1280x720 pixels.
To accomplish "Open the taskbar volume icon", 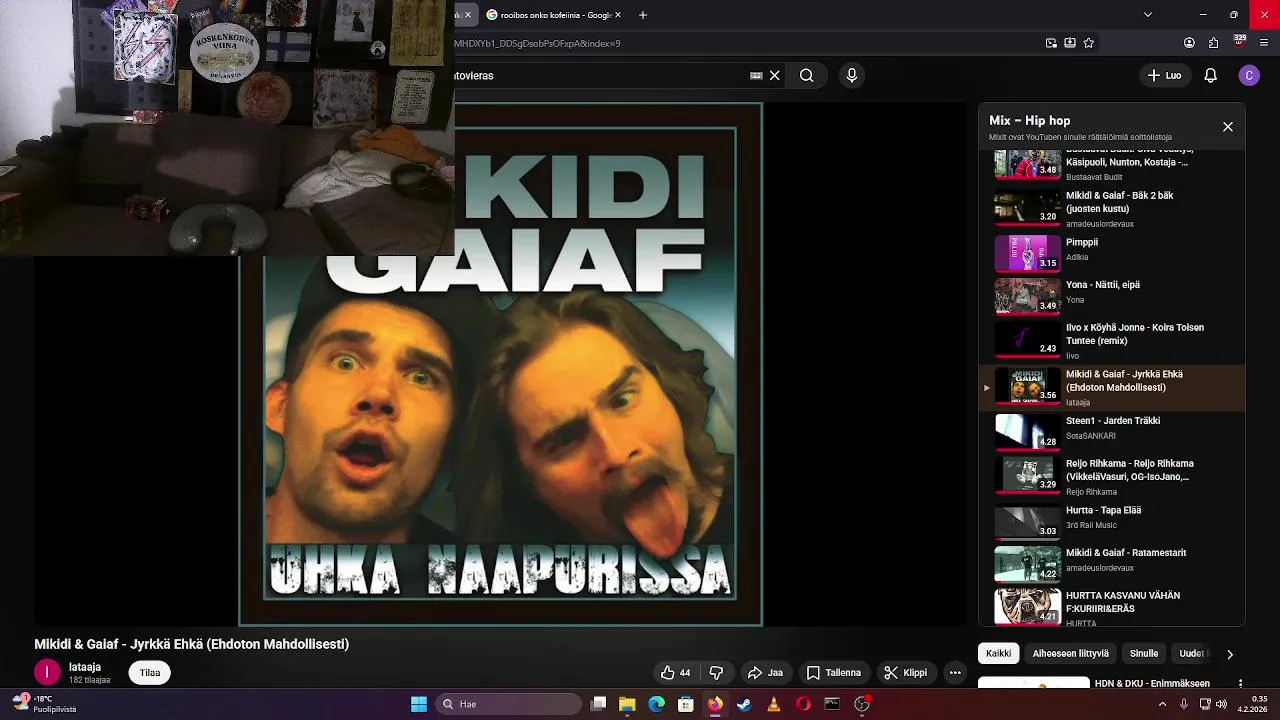I will point(1221,704).
